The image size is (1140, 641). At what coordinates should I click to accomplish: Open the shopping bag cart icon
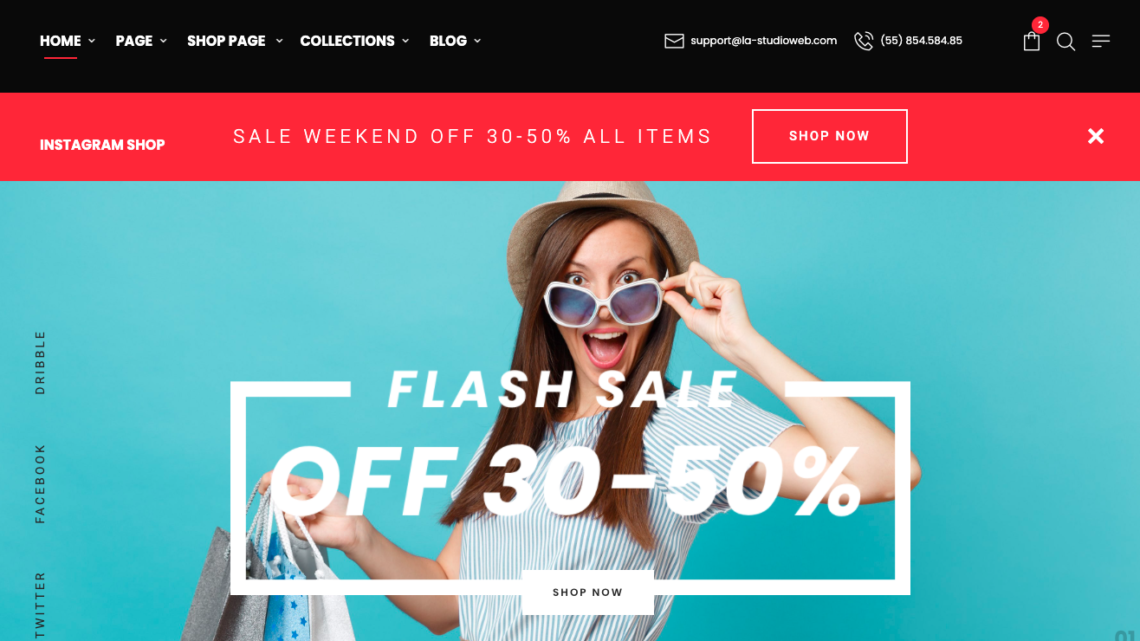1031,41
